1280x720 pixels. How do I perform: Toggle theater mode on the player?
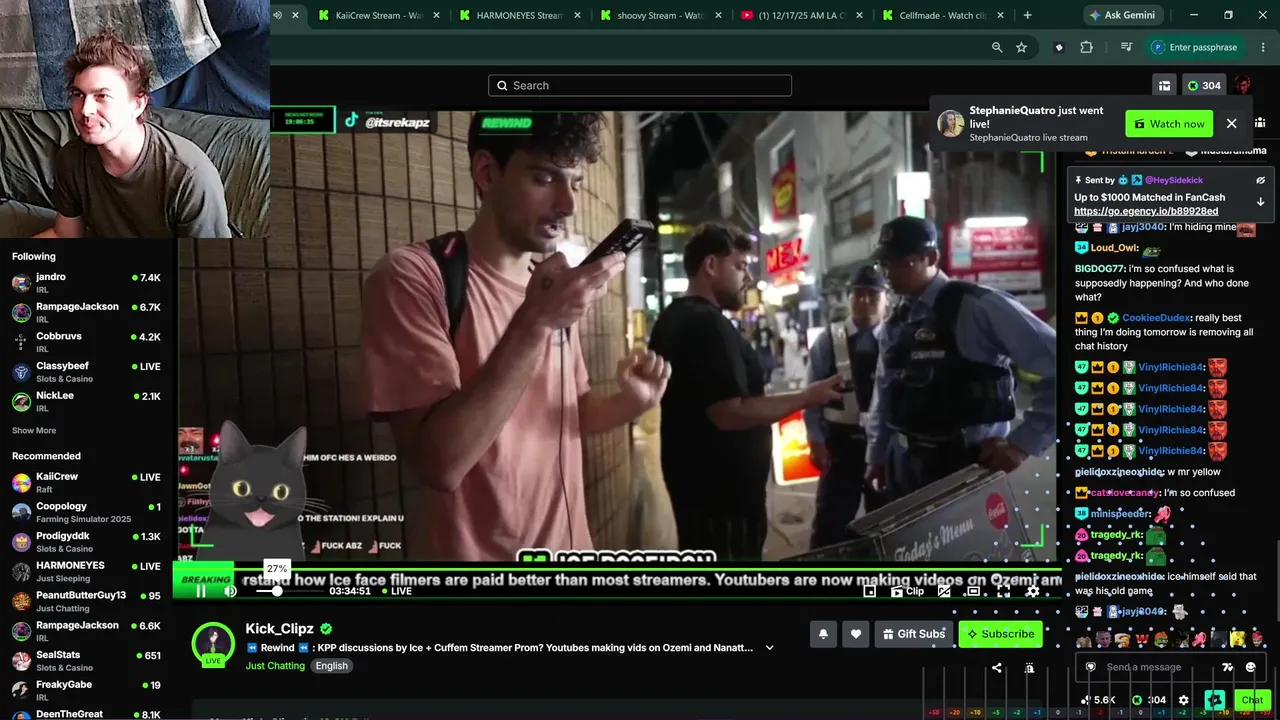point(973,591)
